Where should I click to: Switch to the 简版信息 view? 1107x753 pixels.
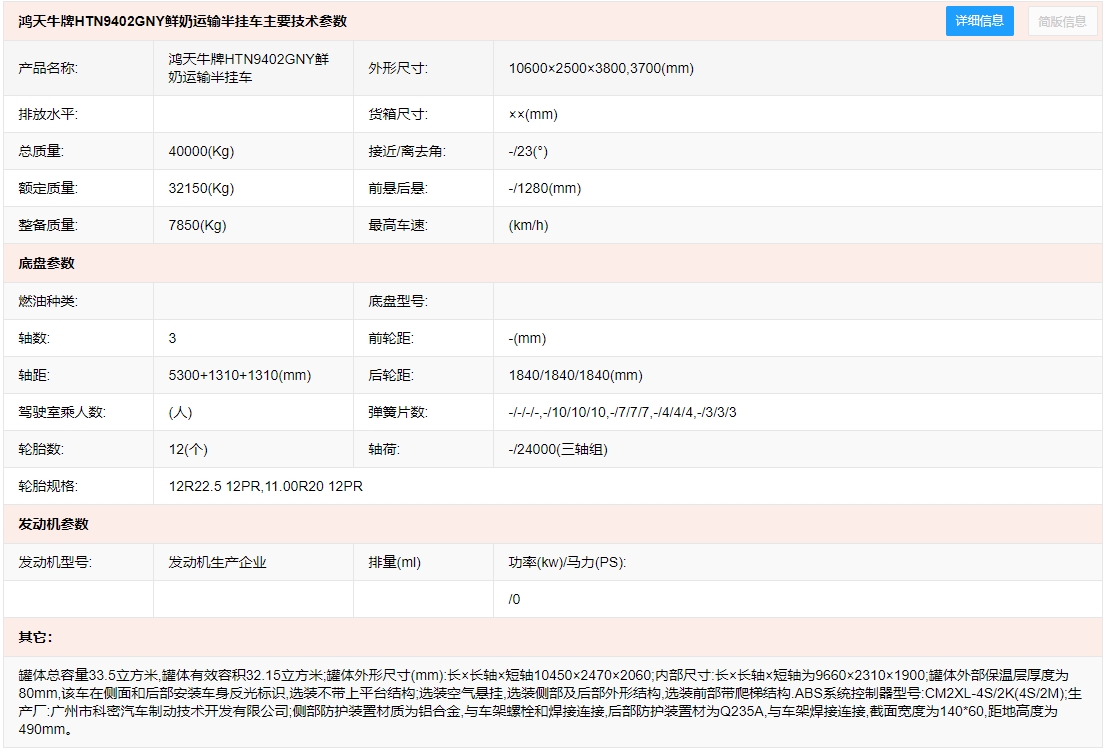1062,21
